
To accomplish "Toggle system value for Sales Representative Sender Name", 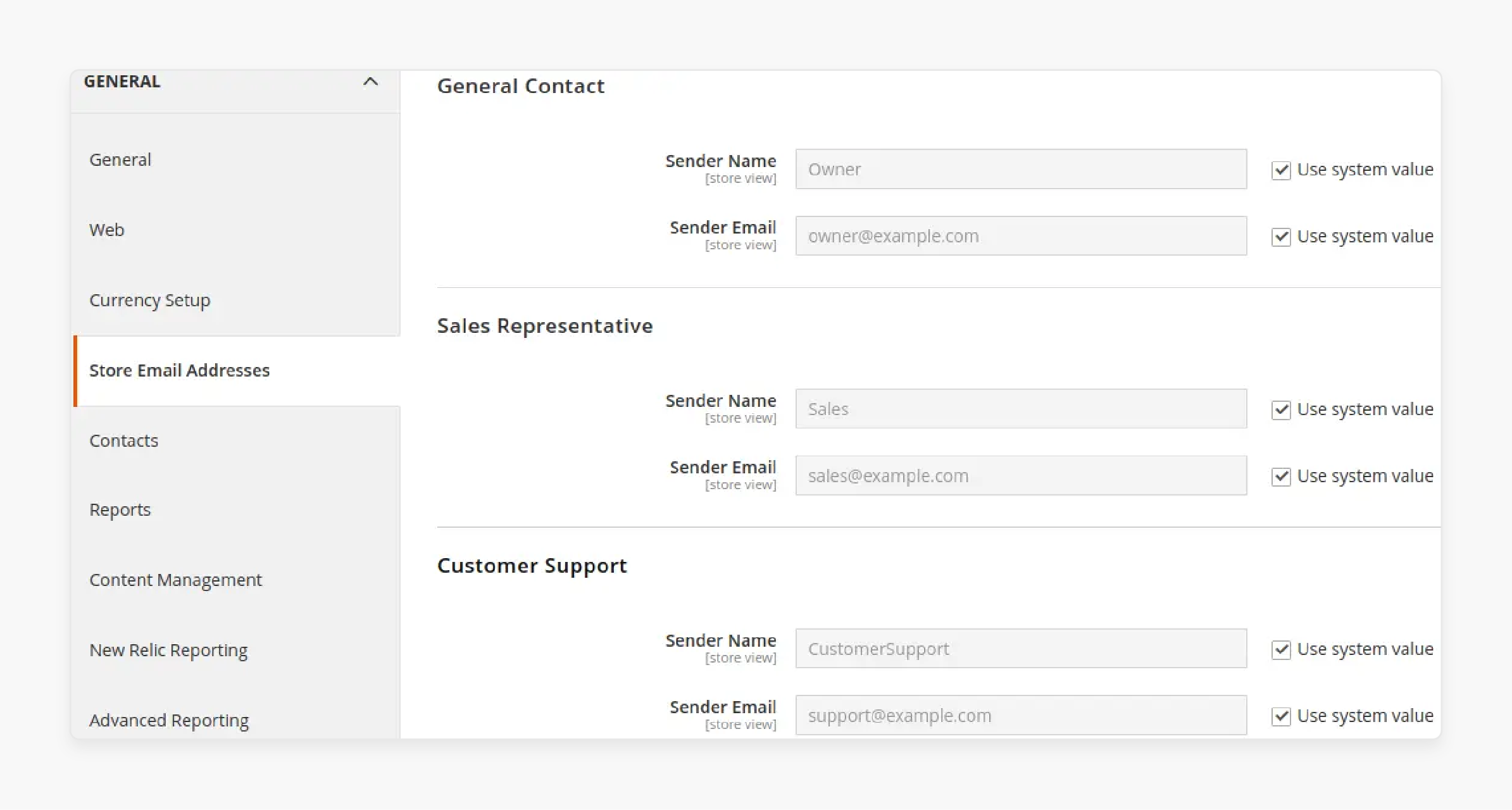I will [1281, 410].
